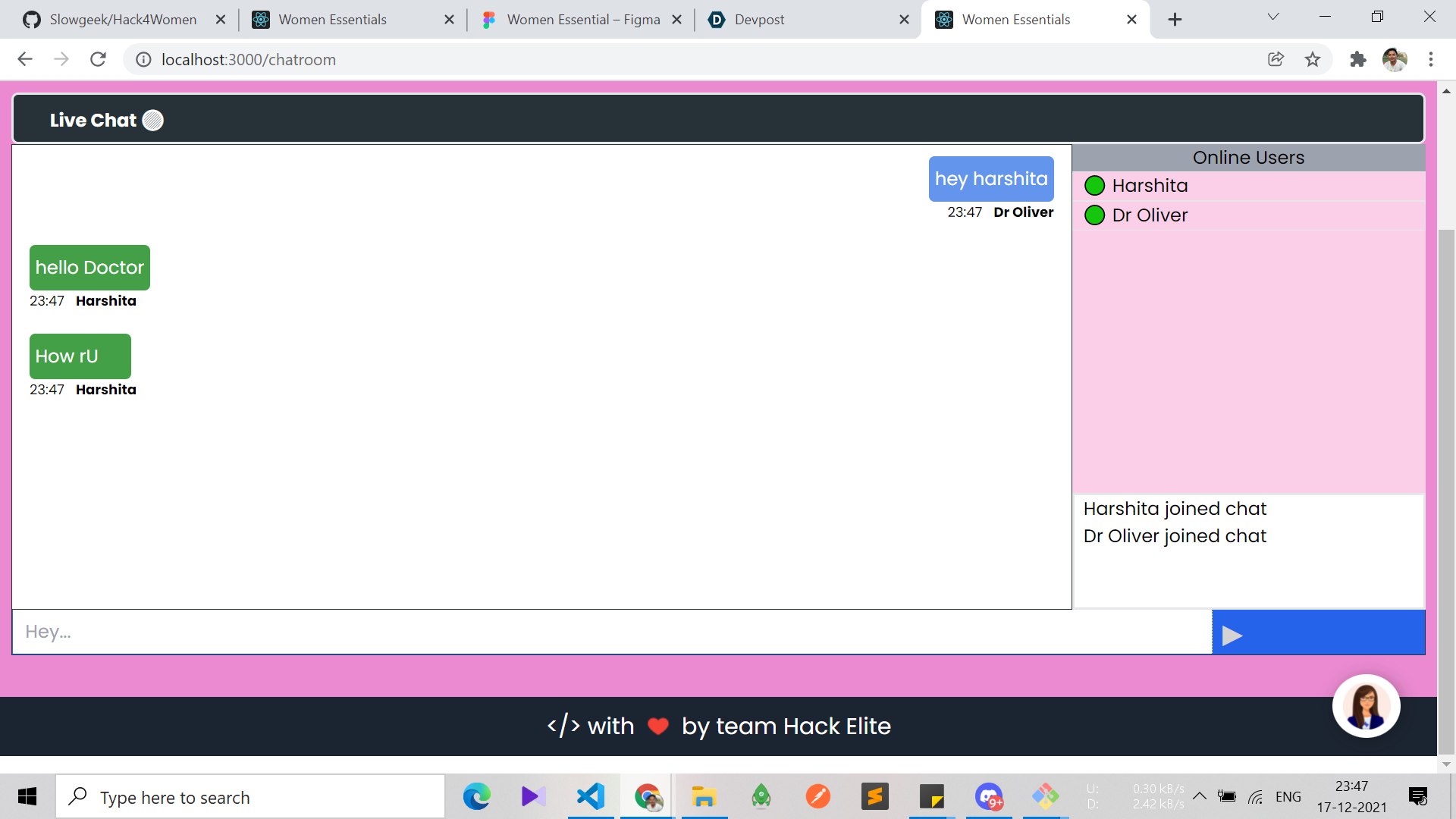Show hidden system tray icons
This screenshot has height=819, width=1456.
(x=1200, y=796)
